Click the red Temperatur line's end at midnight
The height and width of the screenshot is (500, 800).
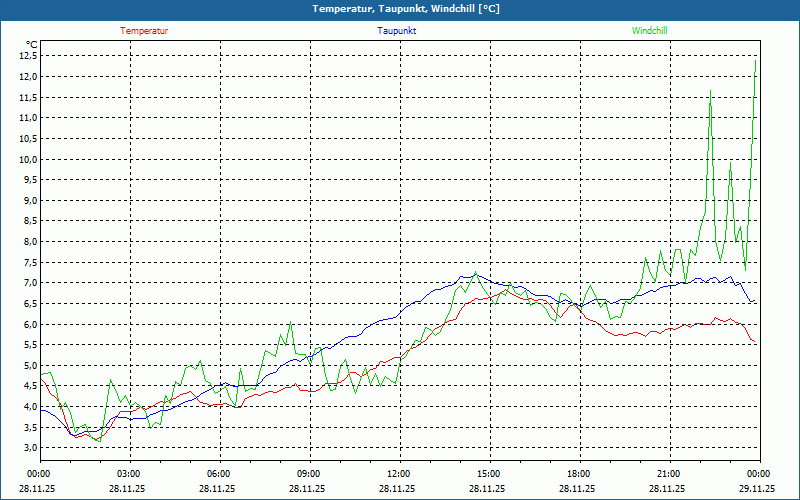(x=755, y=343)
